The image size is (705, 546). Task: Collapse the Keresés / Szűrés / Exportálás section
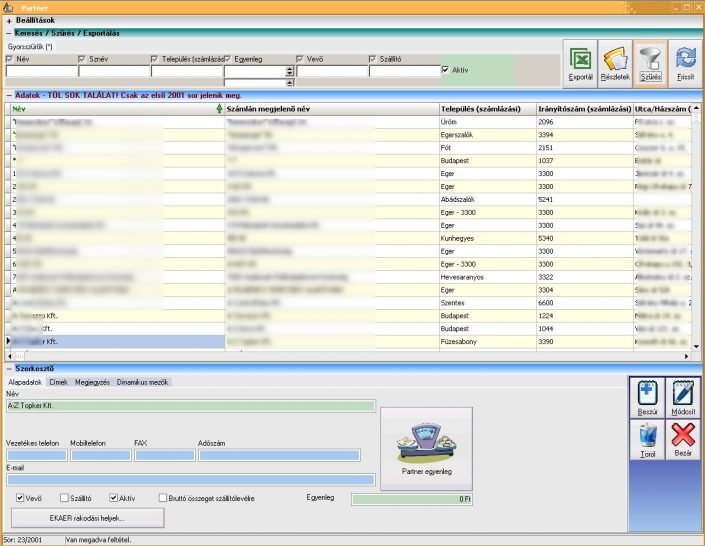9,33
